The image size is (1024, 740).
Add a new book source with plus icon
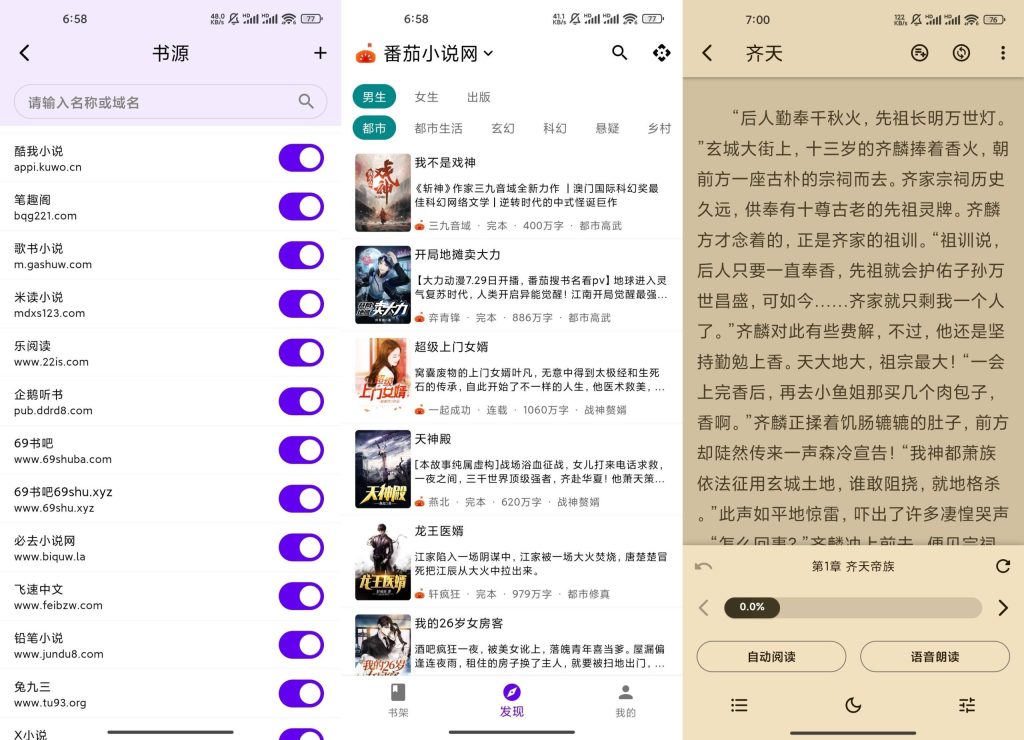coord(320,53)
